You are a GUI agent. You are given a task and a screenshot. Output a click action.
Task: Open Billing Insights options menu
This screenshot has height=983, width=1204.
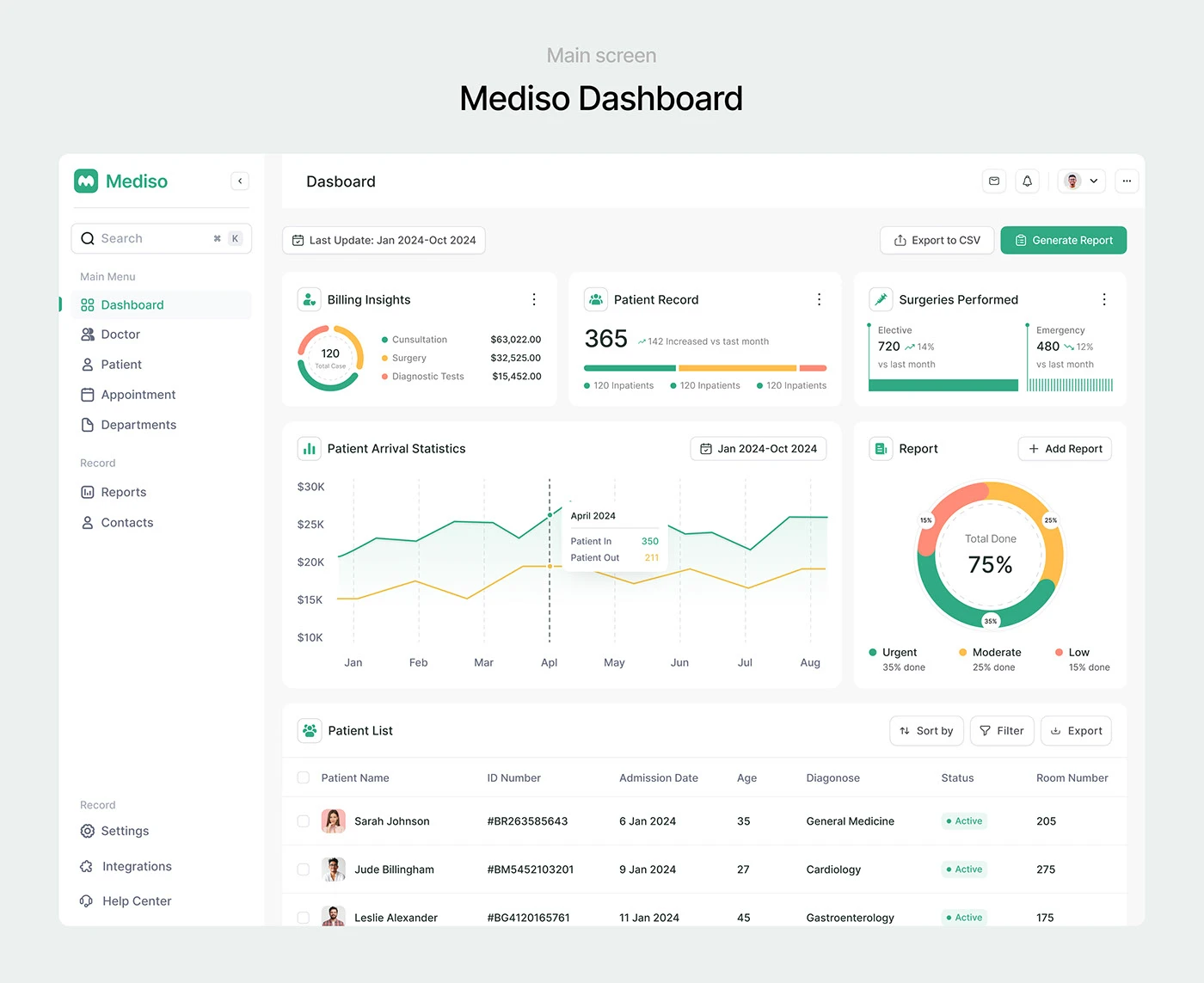click(534, 299)
